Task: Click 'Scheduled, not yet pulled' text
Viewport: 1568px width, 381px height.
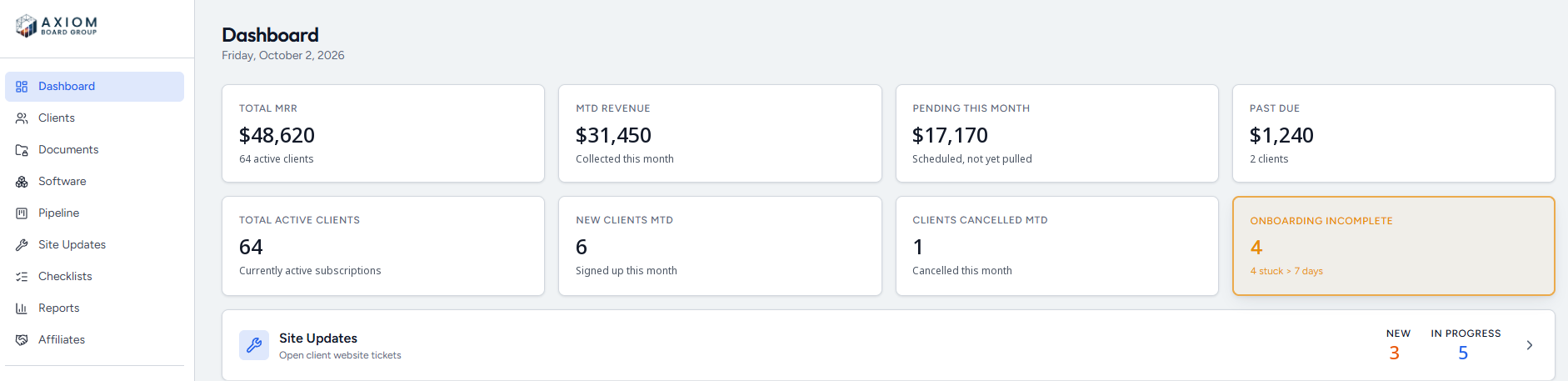Action: pyautogui.click(x=972, y=159)
